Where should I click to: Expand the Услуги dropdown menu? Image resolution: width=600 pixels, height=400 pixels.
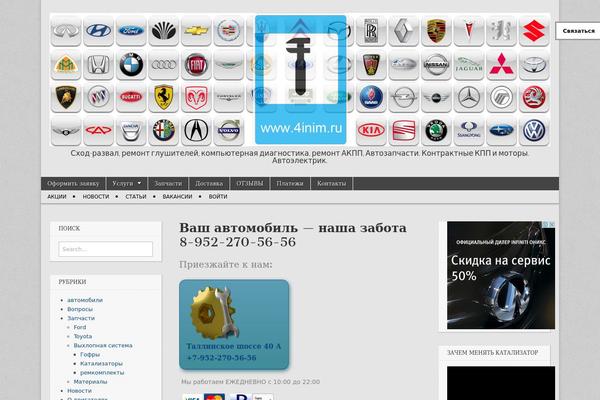127,183
